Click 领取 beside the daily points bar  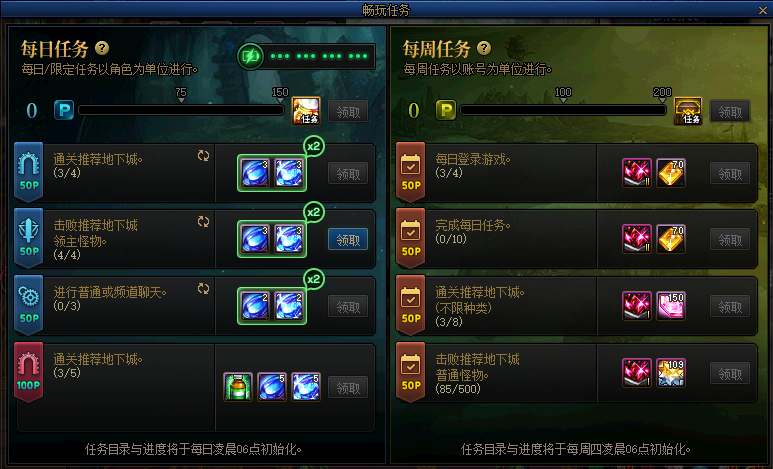tap(348, 112)
